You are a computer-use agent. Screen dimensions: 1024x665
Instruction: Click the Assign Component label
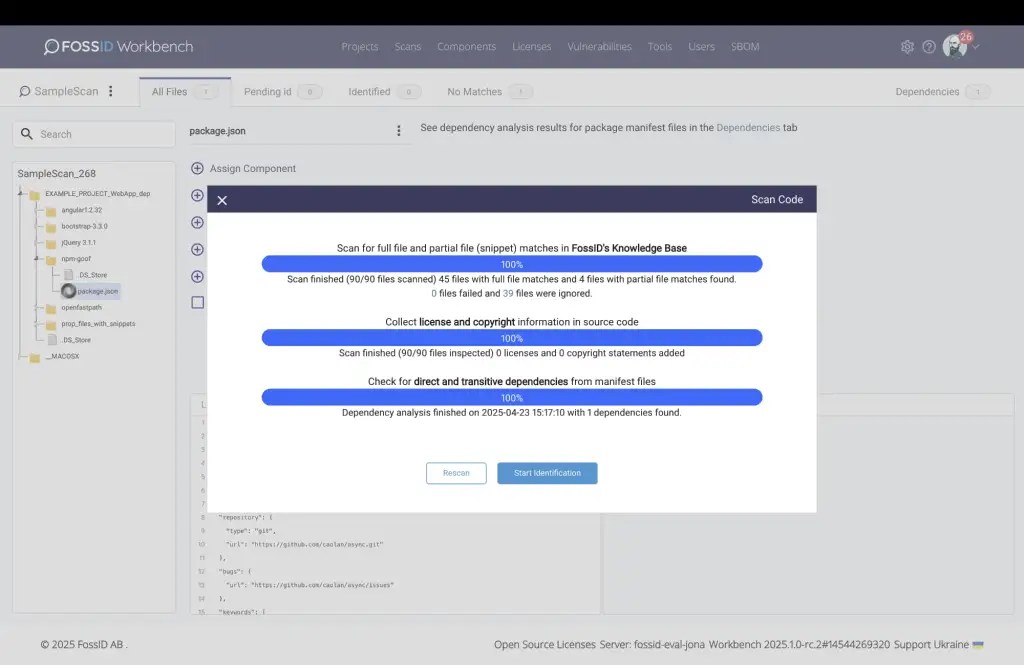click(253, 169)
